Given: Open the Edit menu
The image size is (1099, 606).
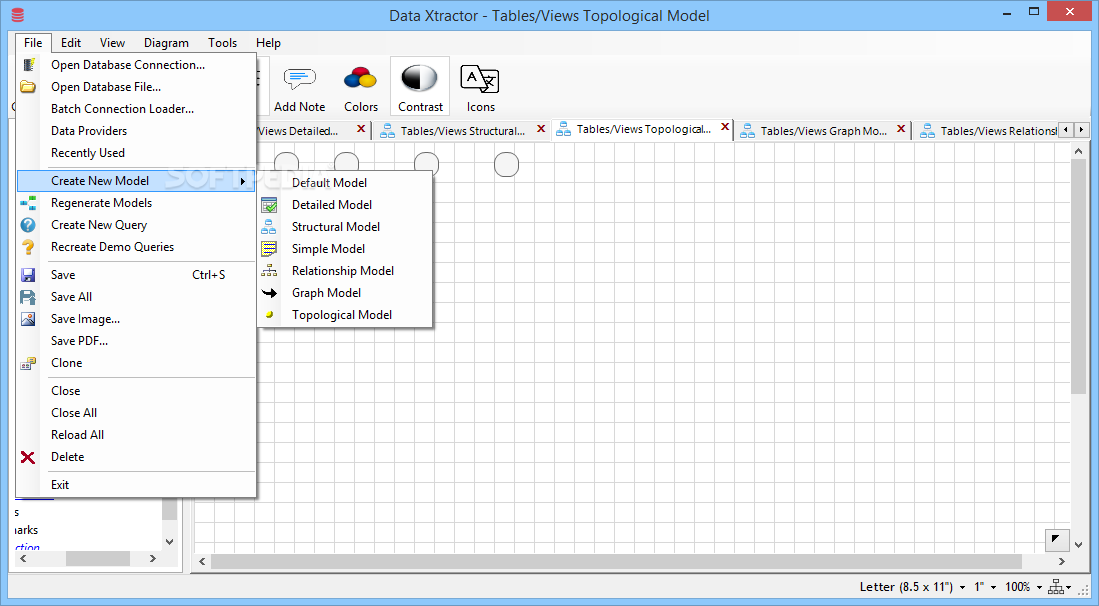Looking at the screenshot, I should (71, 43).
